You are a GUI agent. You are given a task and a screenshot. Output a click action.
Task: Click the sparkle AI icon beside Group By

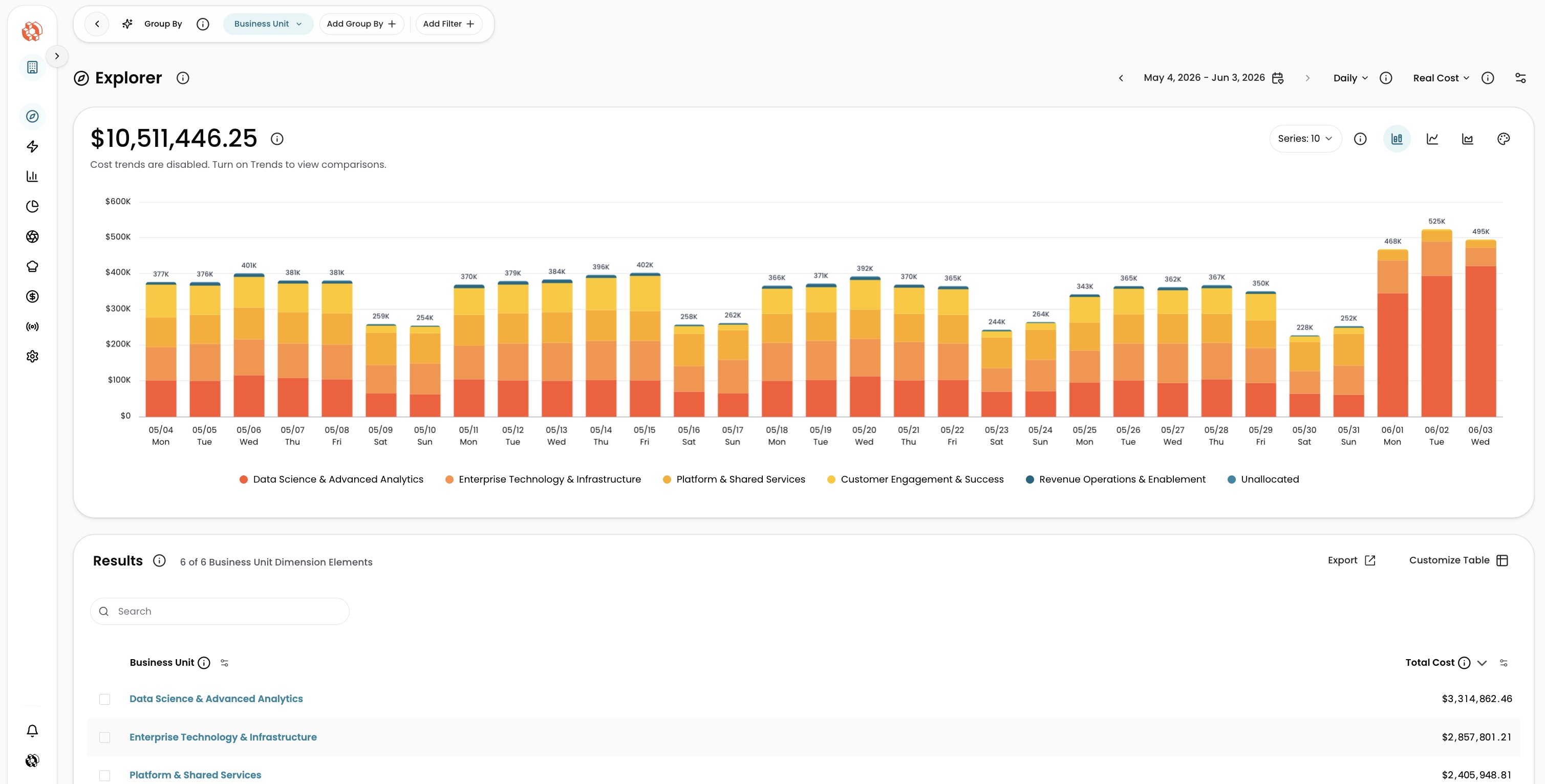coord(127,24)
